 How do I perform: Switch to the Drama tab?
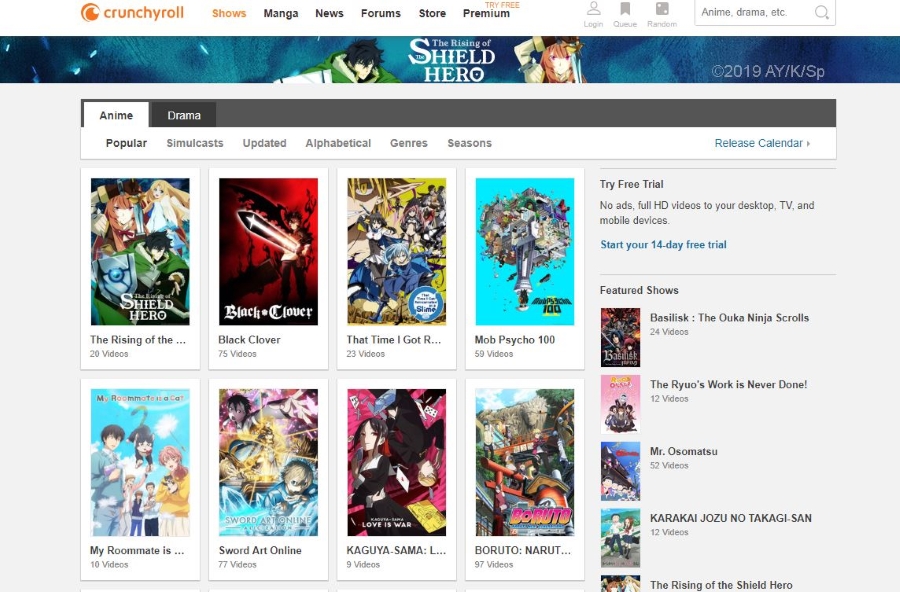(184, 115)
